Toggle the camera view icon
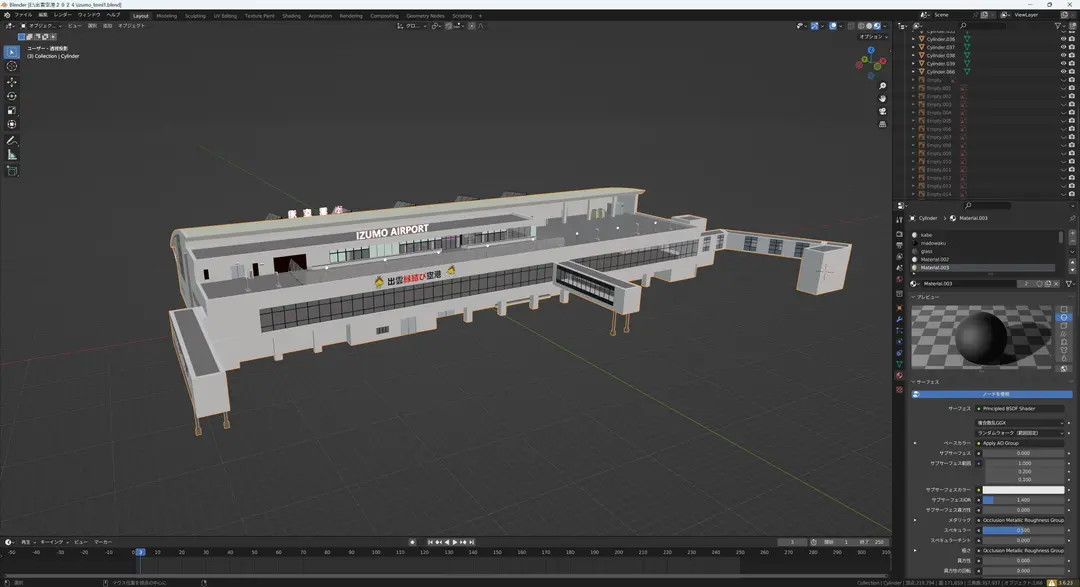This screenshot has width=1080, height=587. 882,111
